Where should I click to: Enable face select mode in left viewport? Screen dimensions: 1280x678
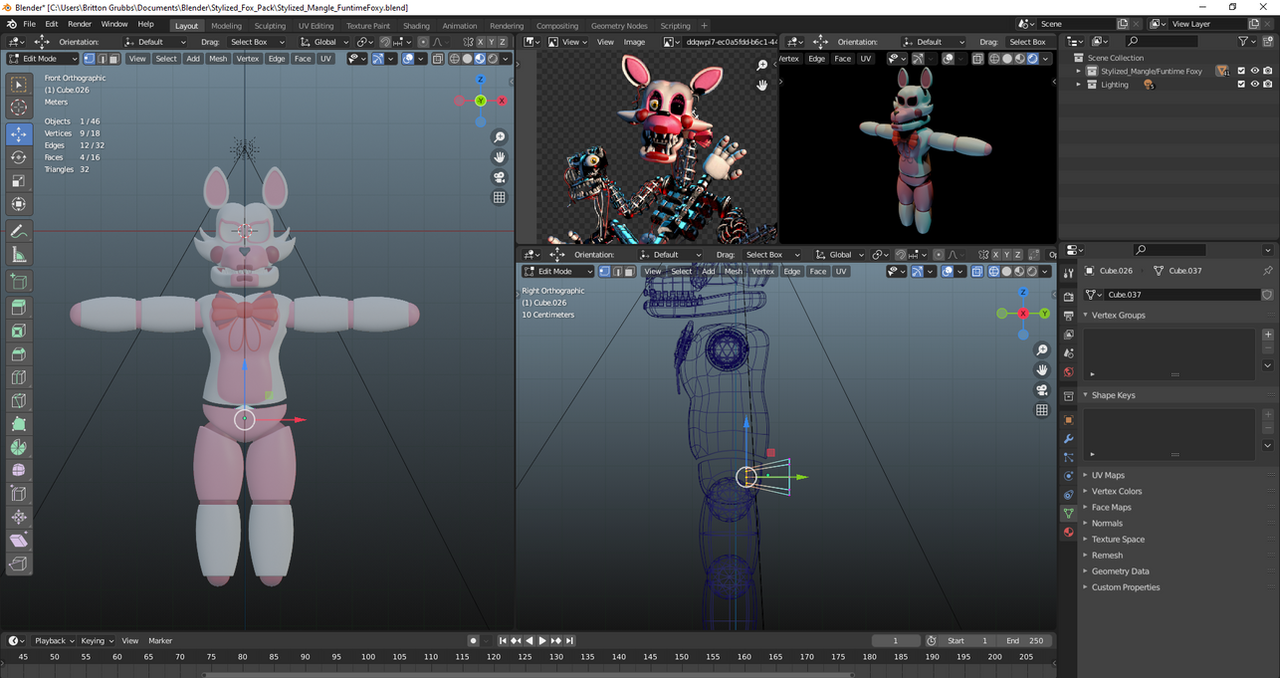click(x=113, y=59)
